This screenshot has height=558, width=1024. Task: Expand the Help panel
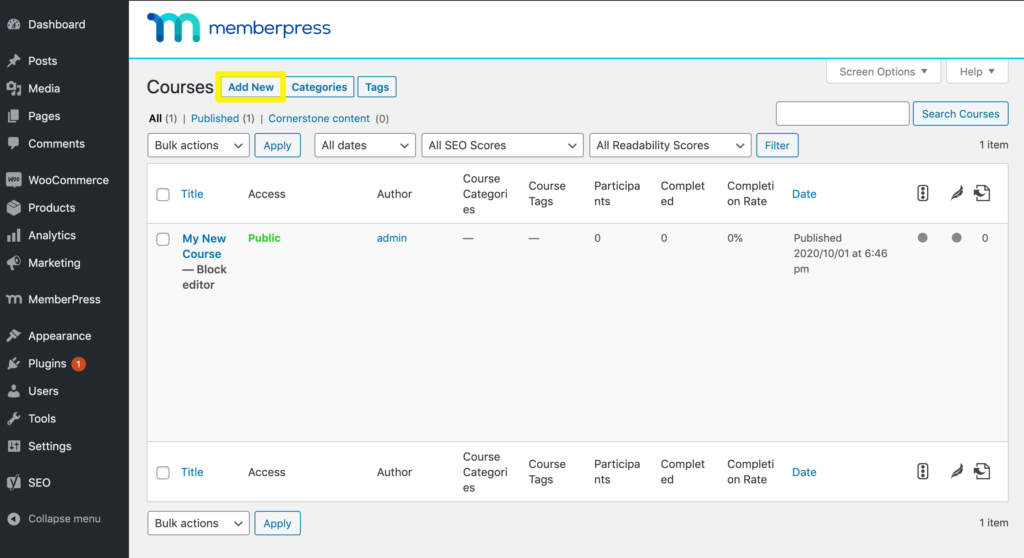point(977,71)
